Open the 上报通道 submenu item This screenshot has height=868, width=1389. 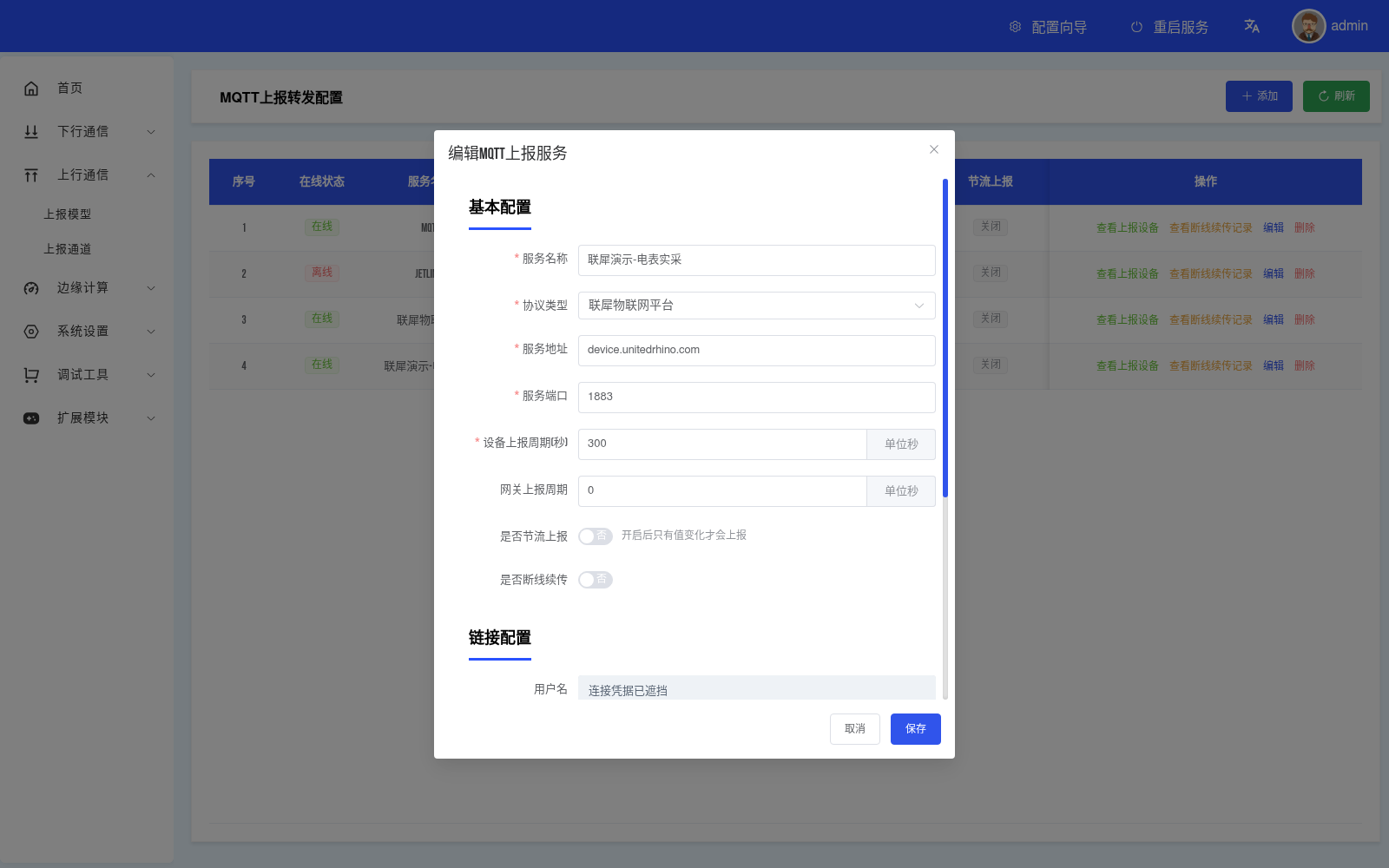click(68, 249)
